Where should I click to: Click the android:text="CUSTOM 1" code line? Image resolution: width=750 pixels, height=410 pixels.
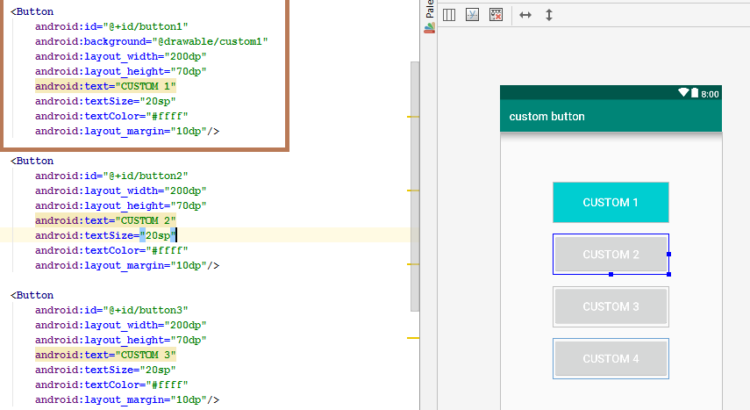[x=105, y=86]
